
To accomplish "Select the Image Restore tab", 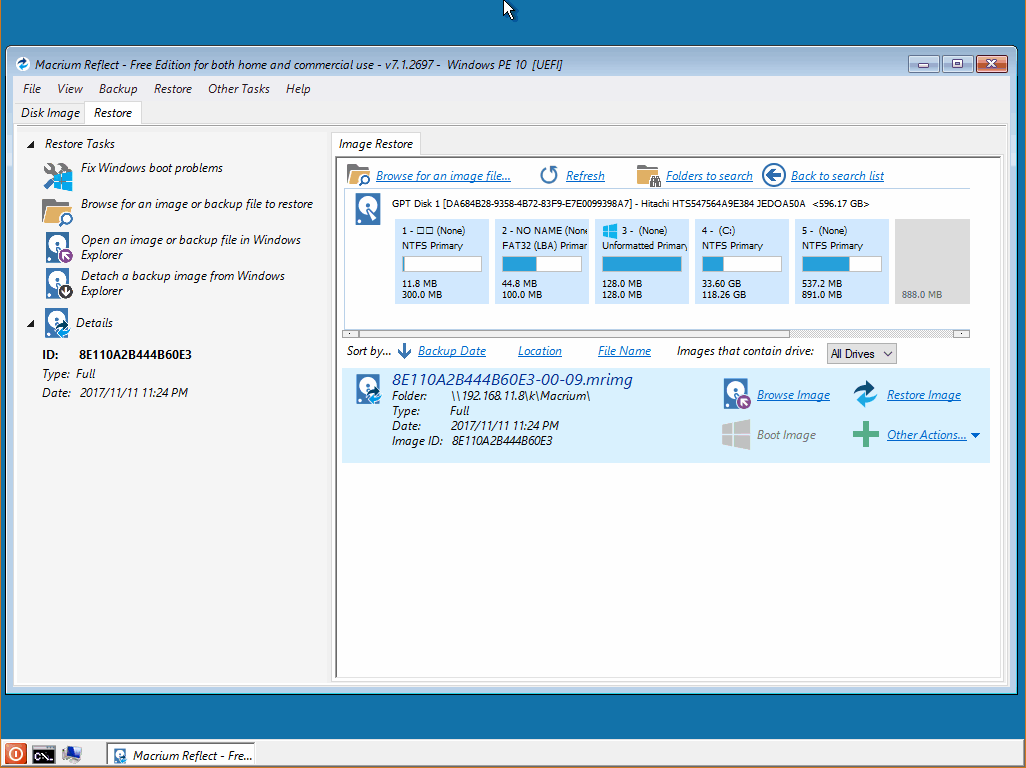I will (376, 144).
